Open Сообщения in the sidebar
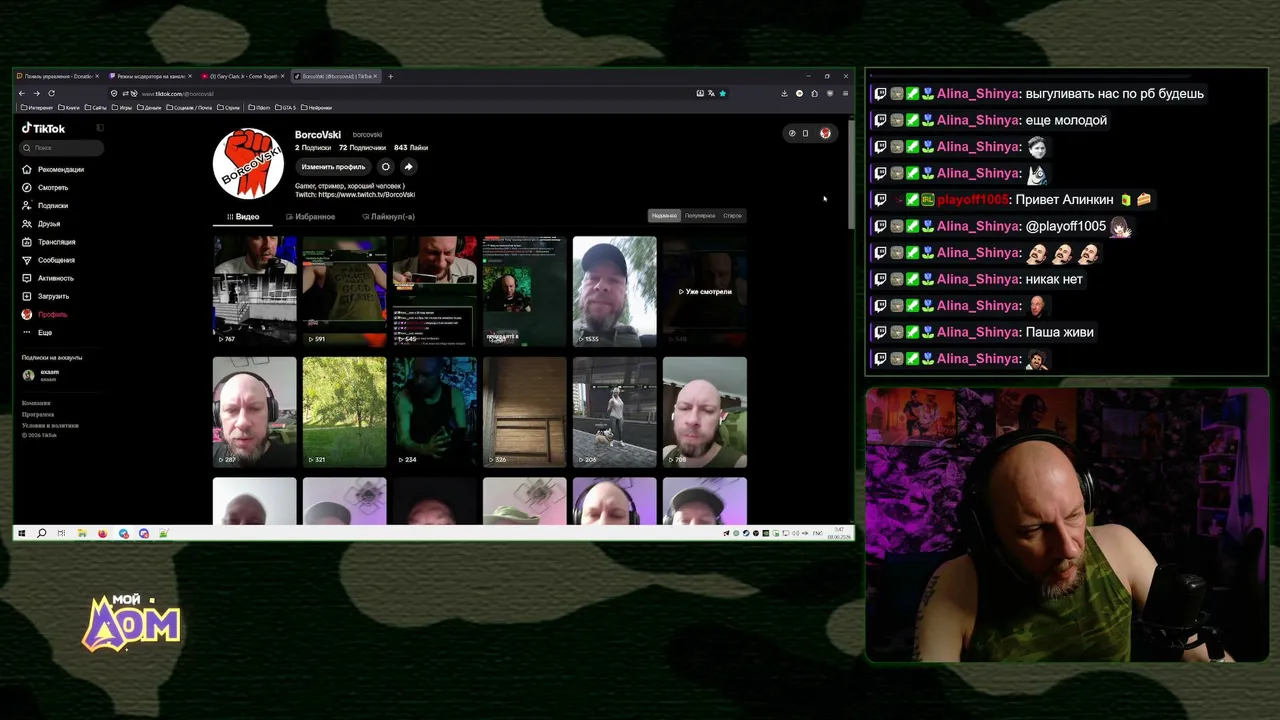The image size is (1280, 720). pyautogui.click(x=49, y=260)
